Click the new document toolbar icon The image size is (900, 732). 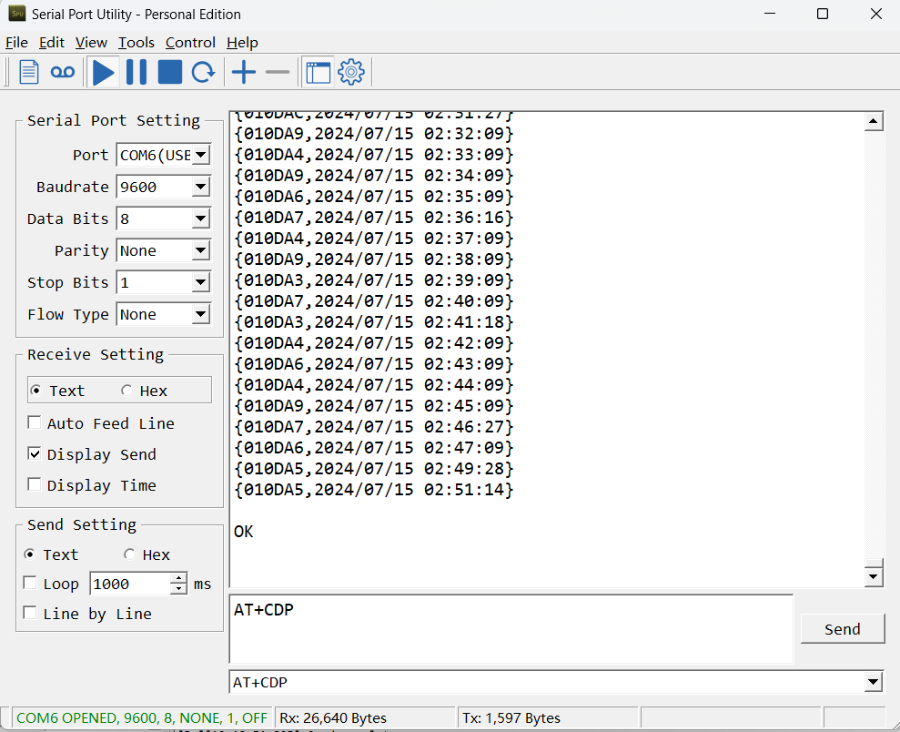pyautogui.click(x=29, y=72)
